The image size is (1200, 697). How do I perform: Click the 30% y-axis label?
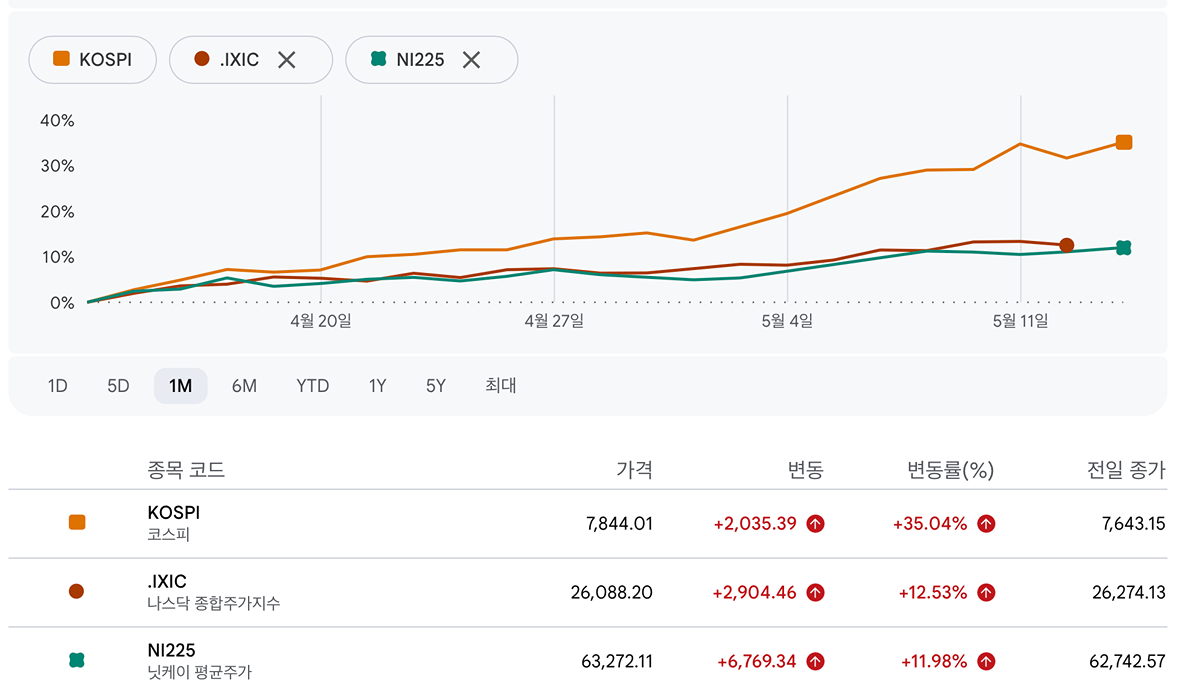click(57, 166)
